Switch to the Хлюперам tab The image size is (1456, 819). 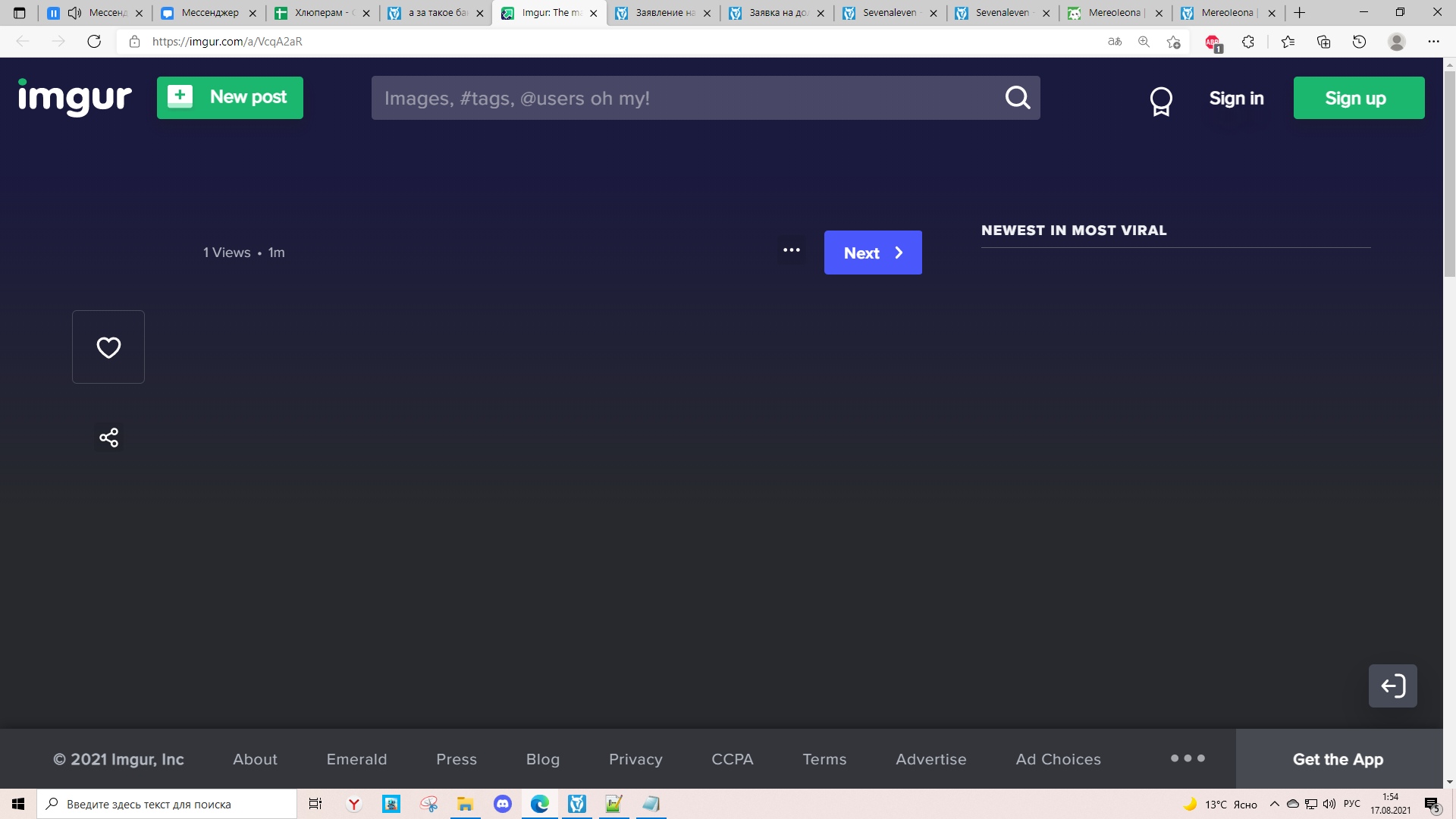tap(318, 13)
